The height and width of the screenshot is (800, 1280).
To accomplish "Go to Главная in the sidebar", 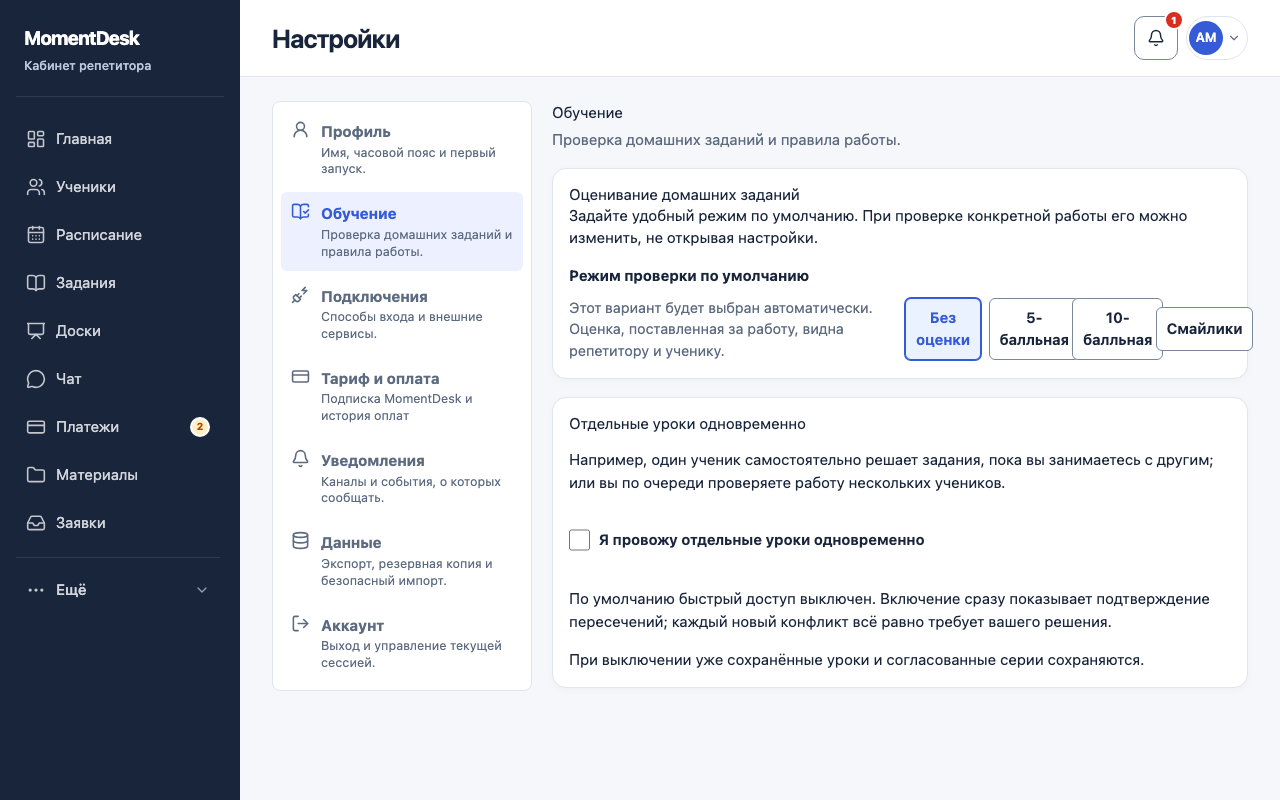I will pos(120,139).
